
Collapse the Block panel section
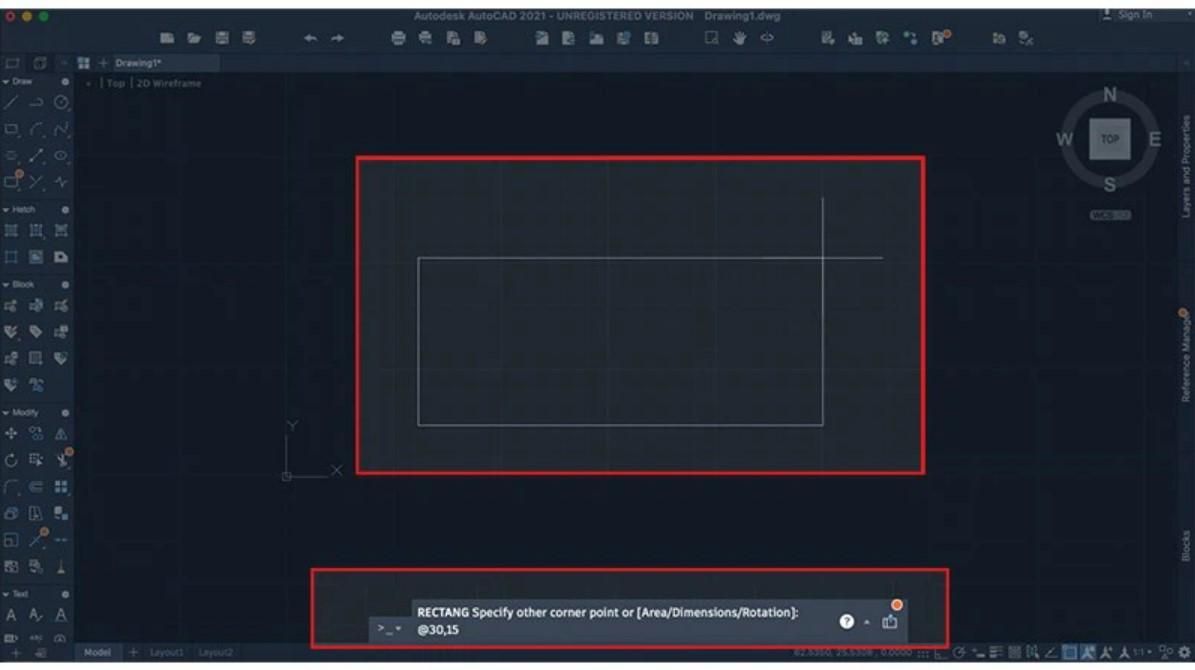(6, 284)
